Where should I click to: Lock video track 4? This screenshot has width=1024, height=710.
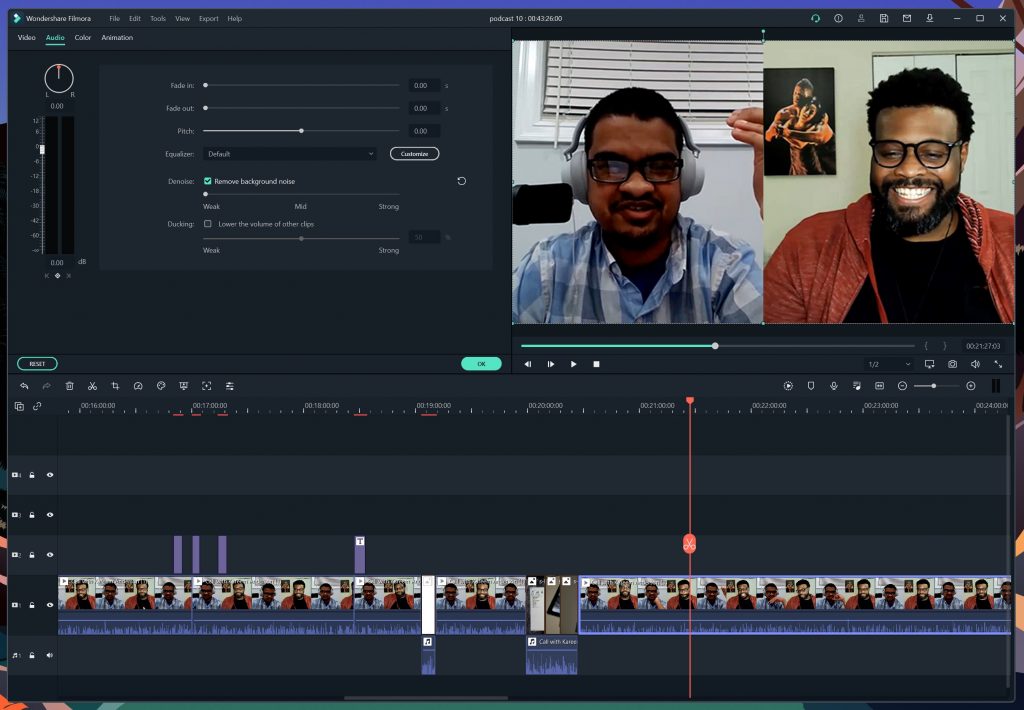pos(32,475)
